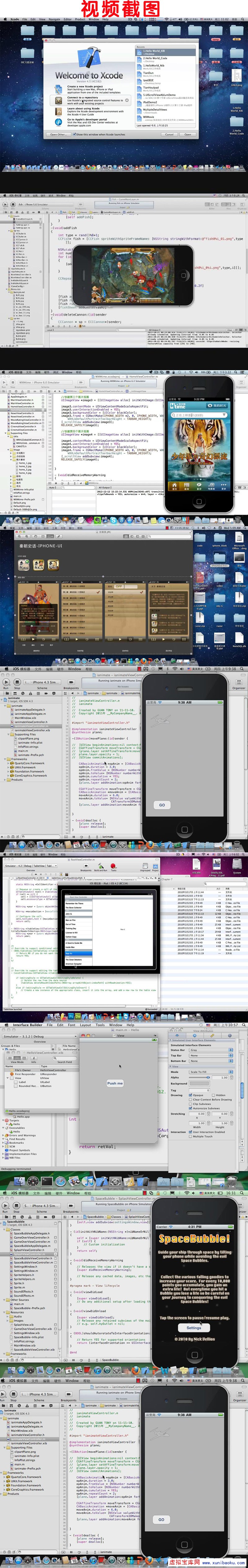Click the Create a new Xcode project icon

point(59,89)
